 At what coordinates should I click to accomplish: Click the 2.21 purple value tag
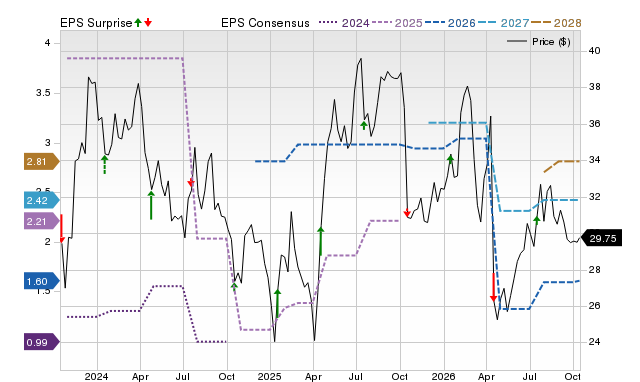(x=42, y=222)
